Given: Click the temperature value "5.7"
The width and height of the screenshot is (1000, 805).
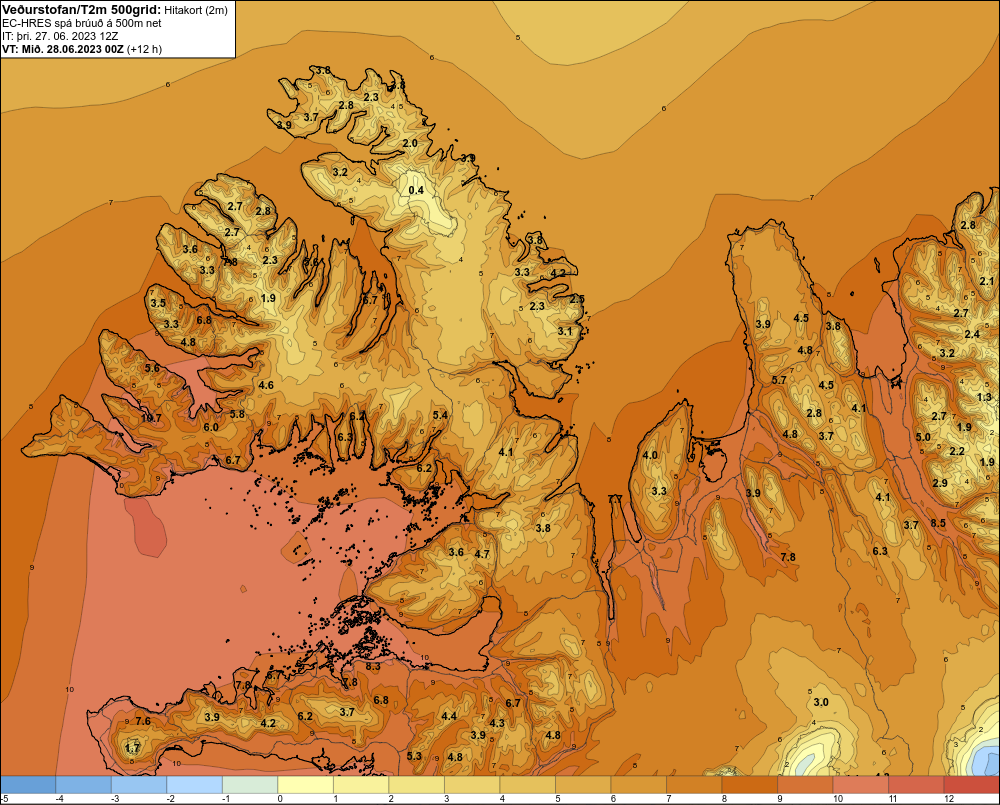Looking at the screenshot, I should tap(779, 380).
